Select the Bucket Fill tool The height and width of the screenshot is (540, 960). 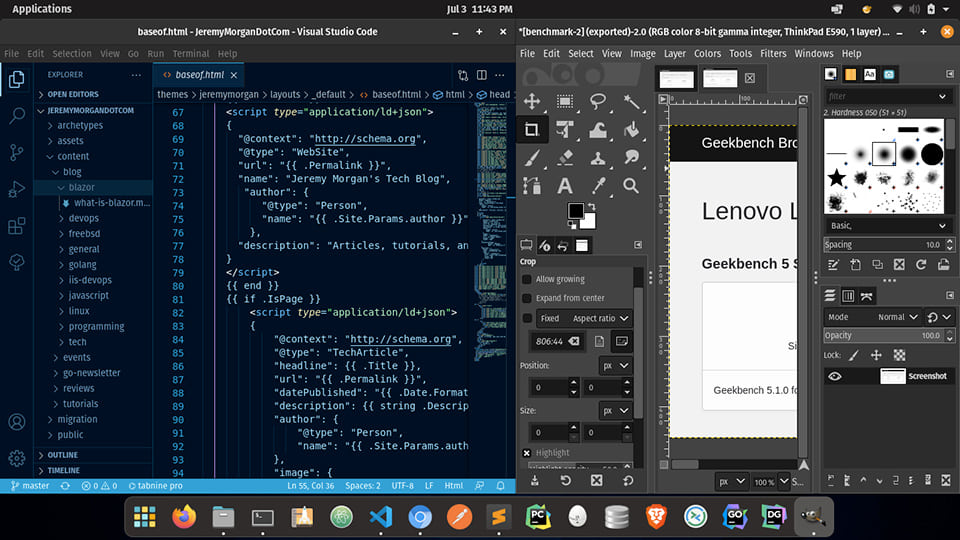[x=631, y=130]
